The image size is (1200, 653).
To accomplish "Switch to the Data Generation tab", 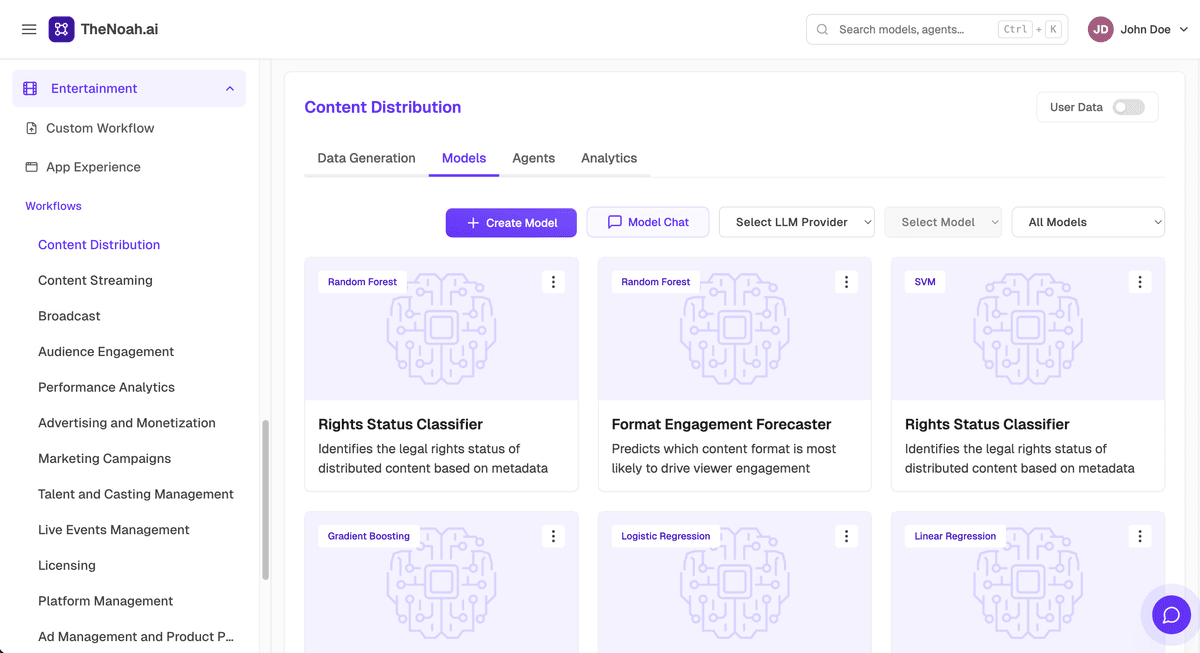I will click(366, 158).
